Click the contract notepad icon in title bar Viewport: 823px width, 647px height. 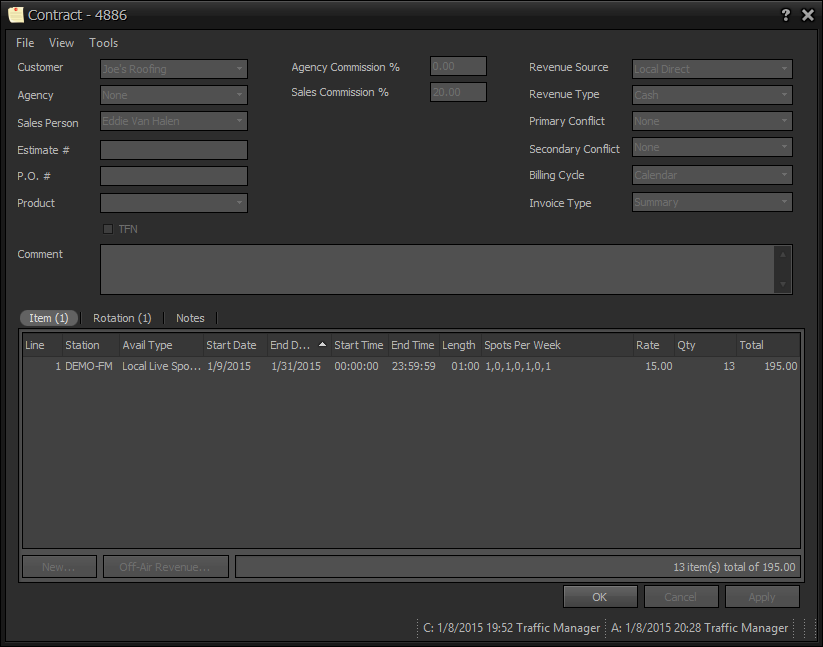16,15
